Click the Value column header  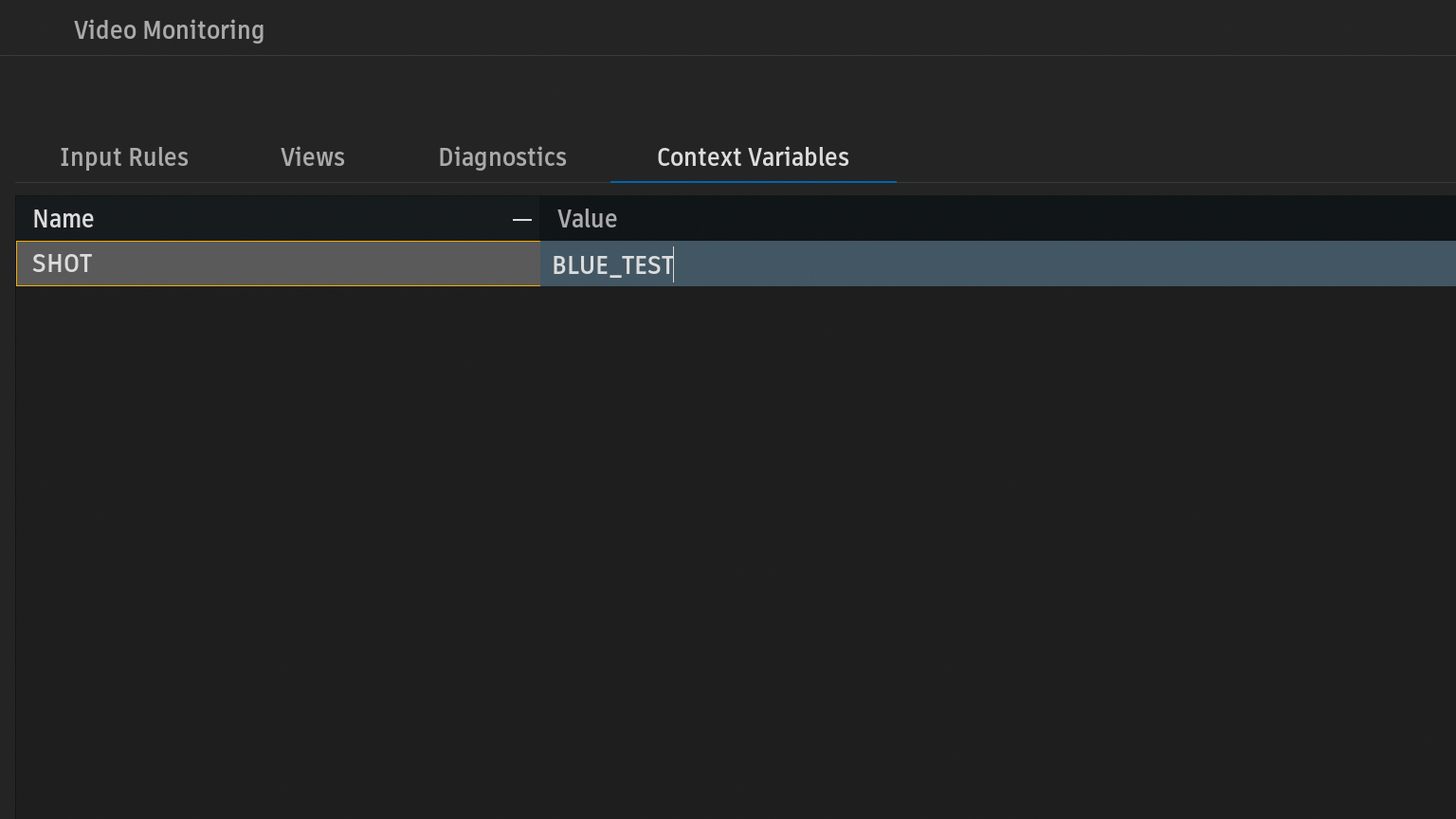(x=588, y=219)
